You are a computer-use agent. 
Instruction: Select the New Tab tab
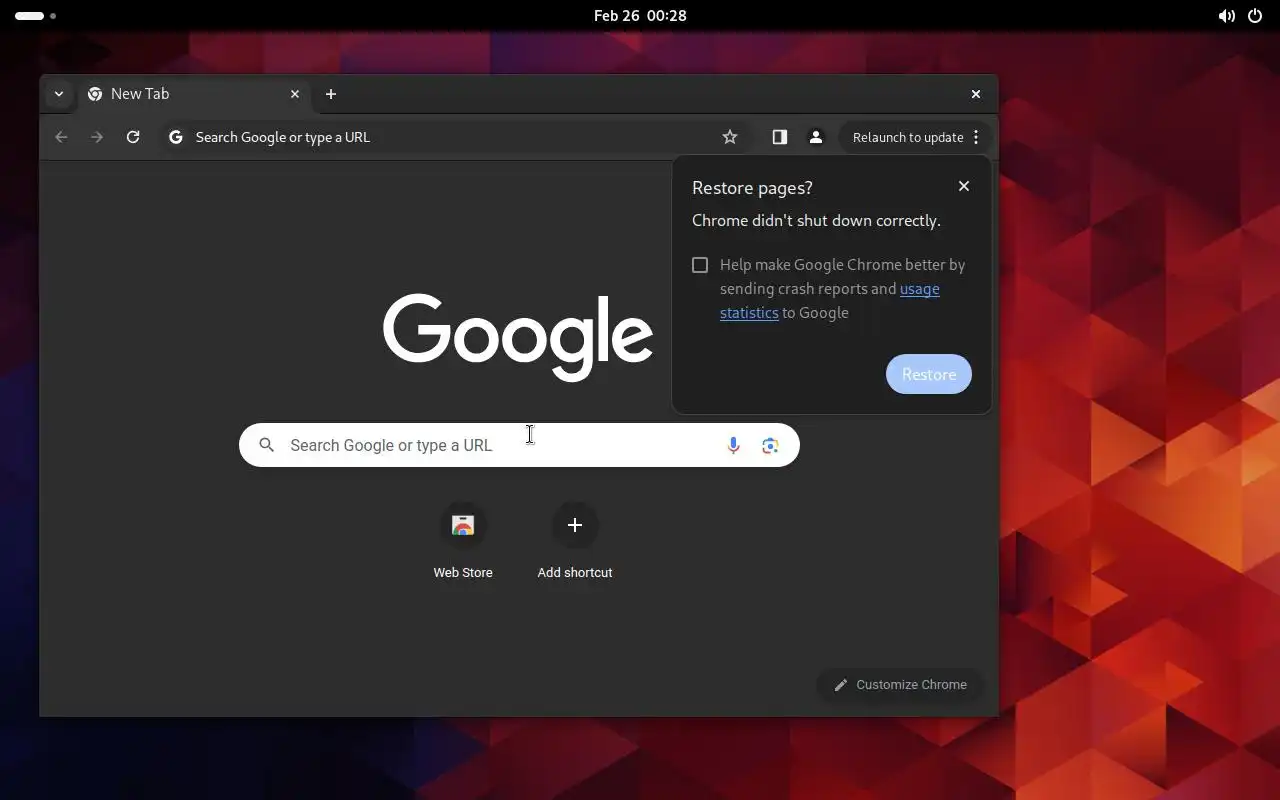[195, 94]
